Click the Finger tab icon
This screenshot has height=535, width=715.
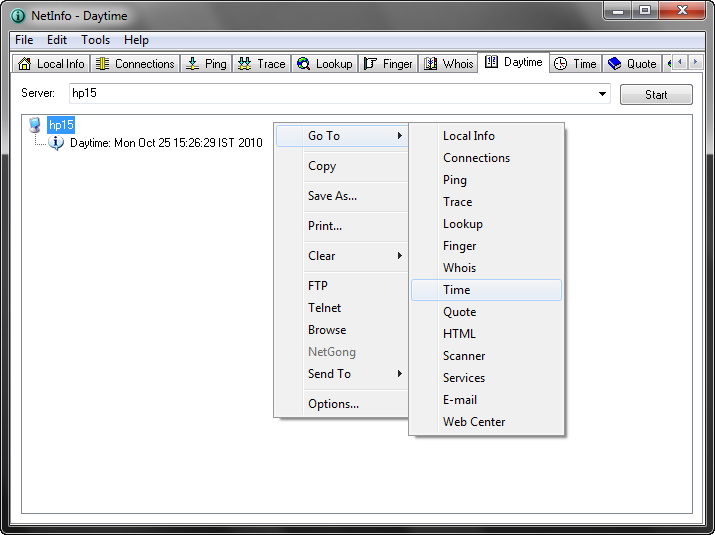369,64
